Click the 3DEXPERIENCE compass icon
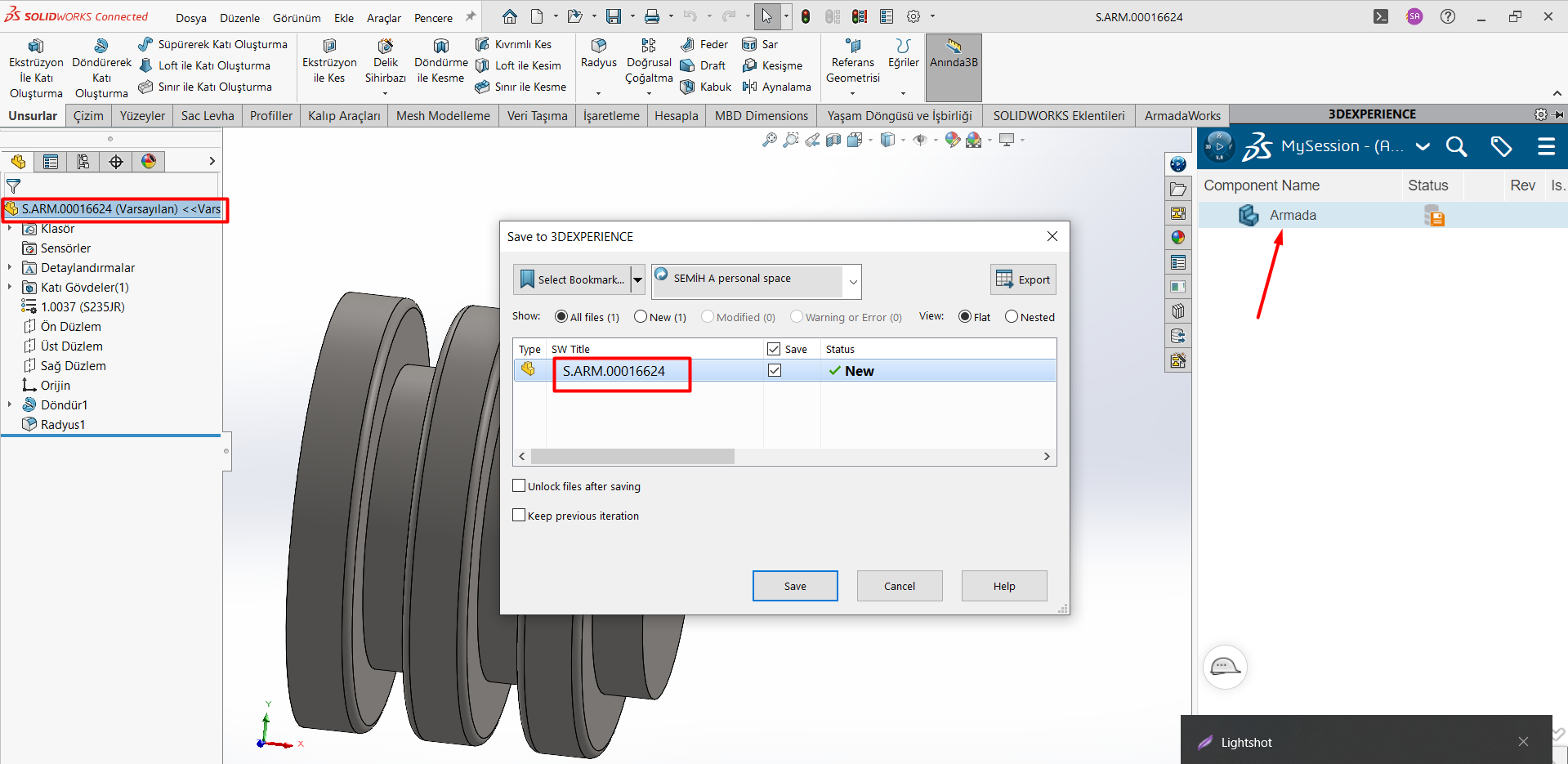1568x764 pixels. [1219, 146]
